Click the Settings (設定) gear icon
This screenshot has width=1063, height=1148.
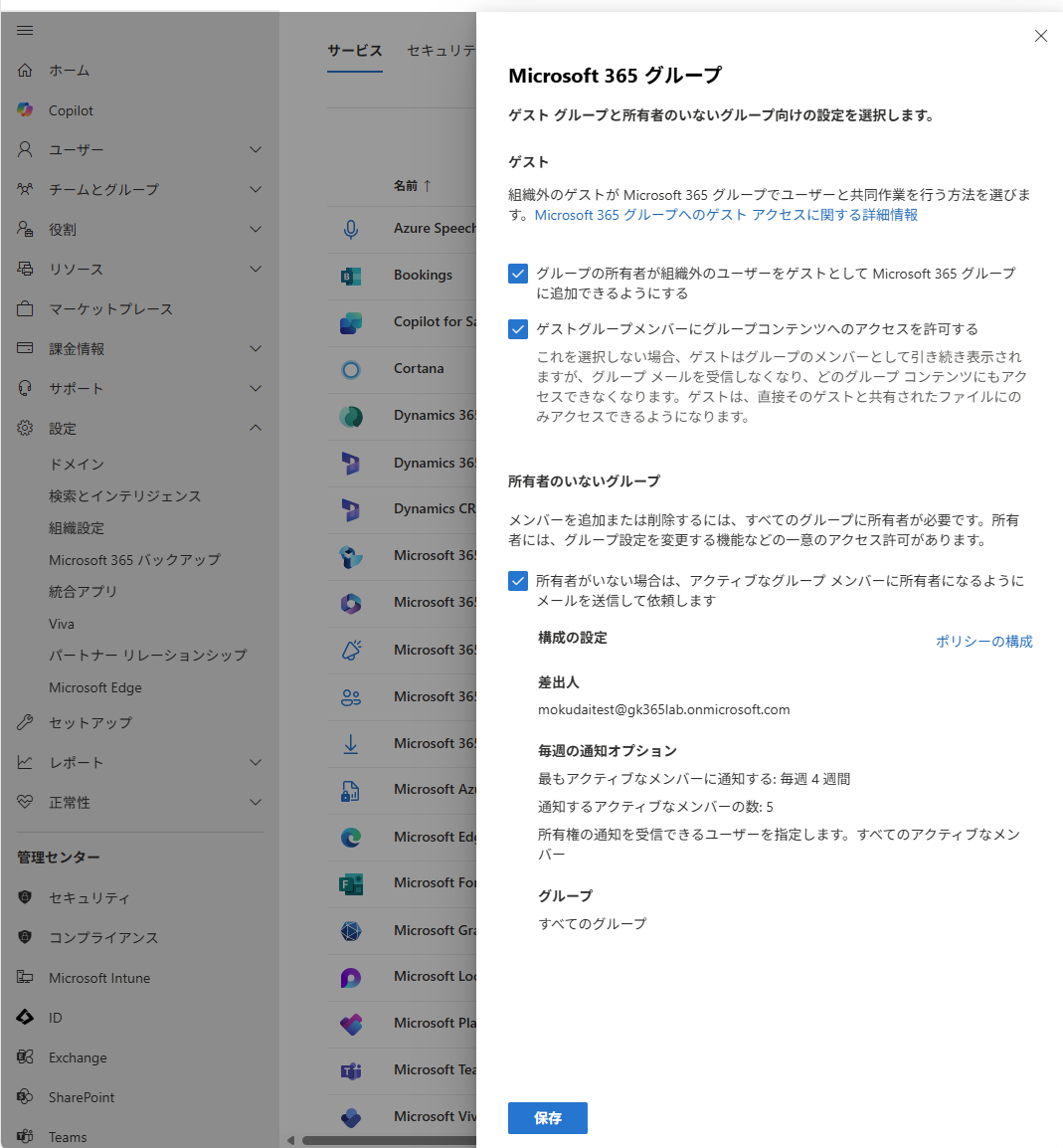(x=25, y=429)
